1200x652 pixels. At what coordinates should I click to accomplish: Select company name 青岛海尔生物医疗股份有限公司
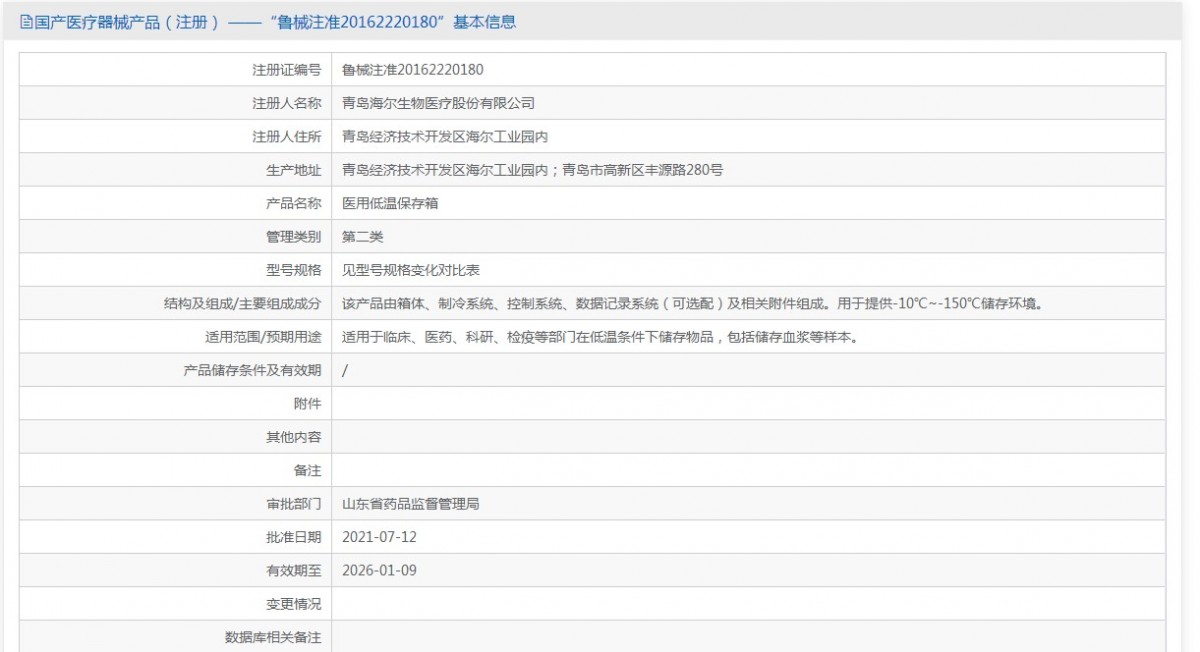click(439, 103)
